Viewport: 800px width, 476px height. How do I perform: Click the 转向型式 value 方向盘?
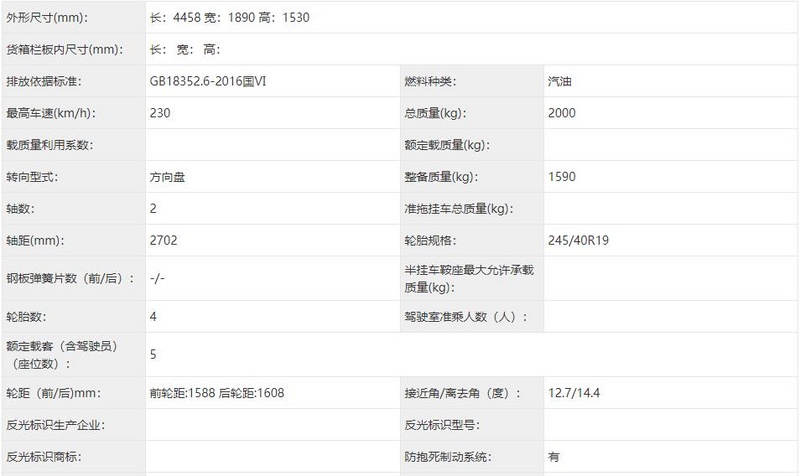[167, 177]
